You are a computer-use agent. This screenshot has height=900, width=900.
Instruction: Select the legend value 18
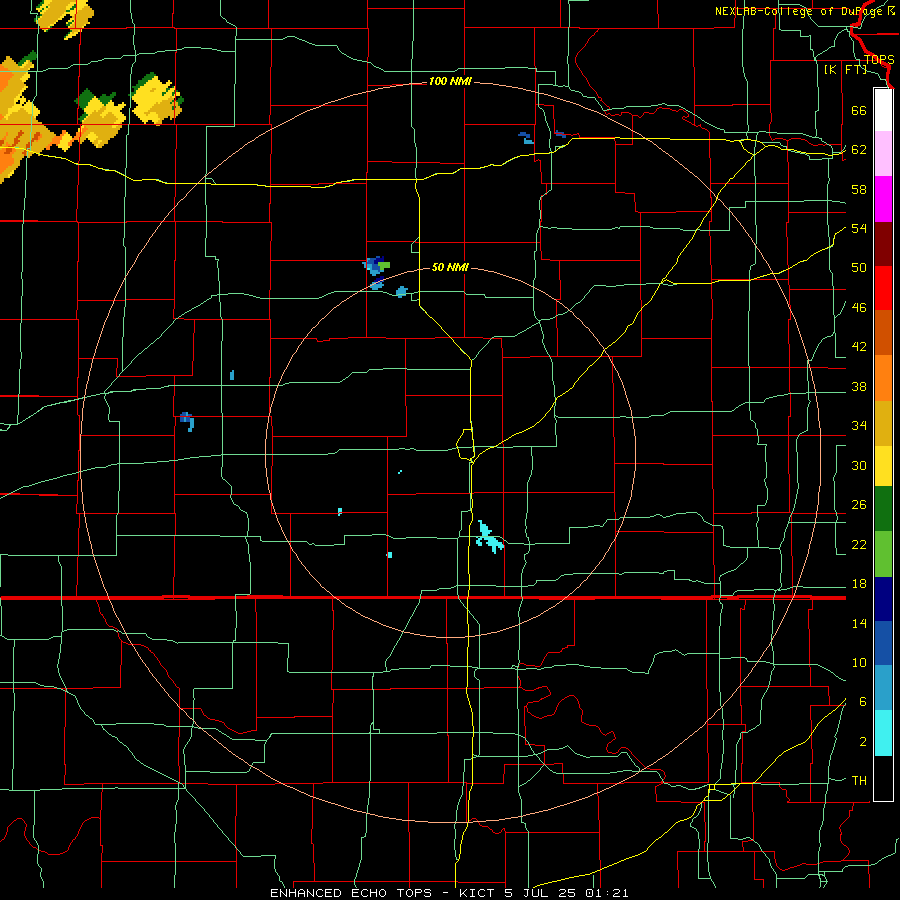(859, 584)
